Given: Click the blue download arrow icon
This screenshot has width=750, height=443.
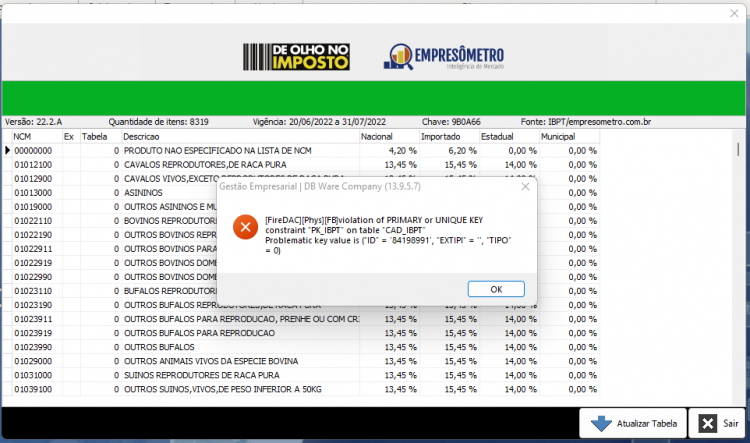Looking at the screenshot, I should point(601,423).
